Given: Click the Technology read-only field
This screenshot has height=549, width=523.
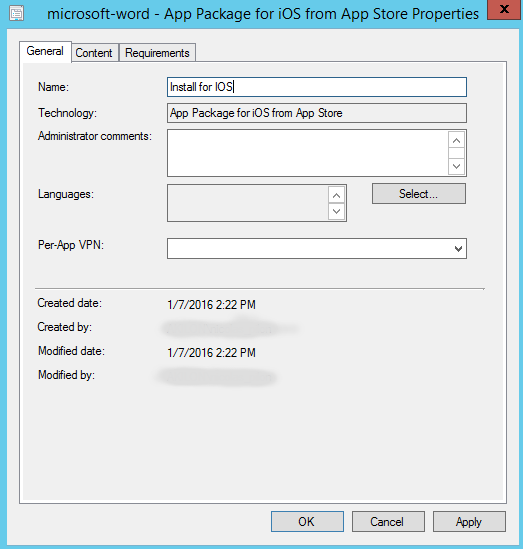Looking at the screenshot, I should coord(317,113).
